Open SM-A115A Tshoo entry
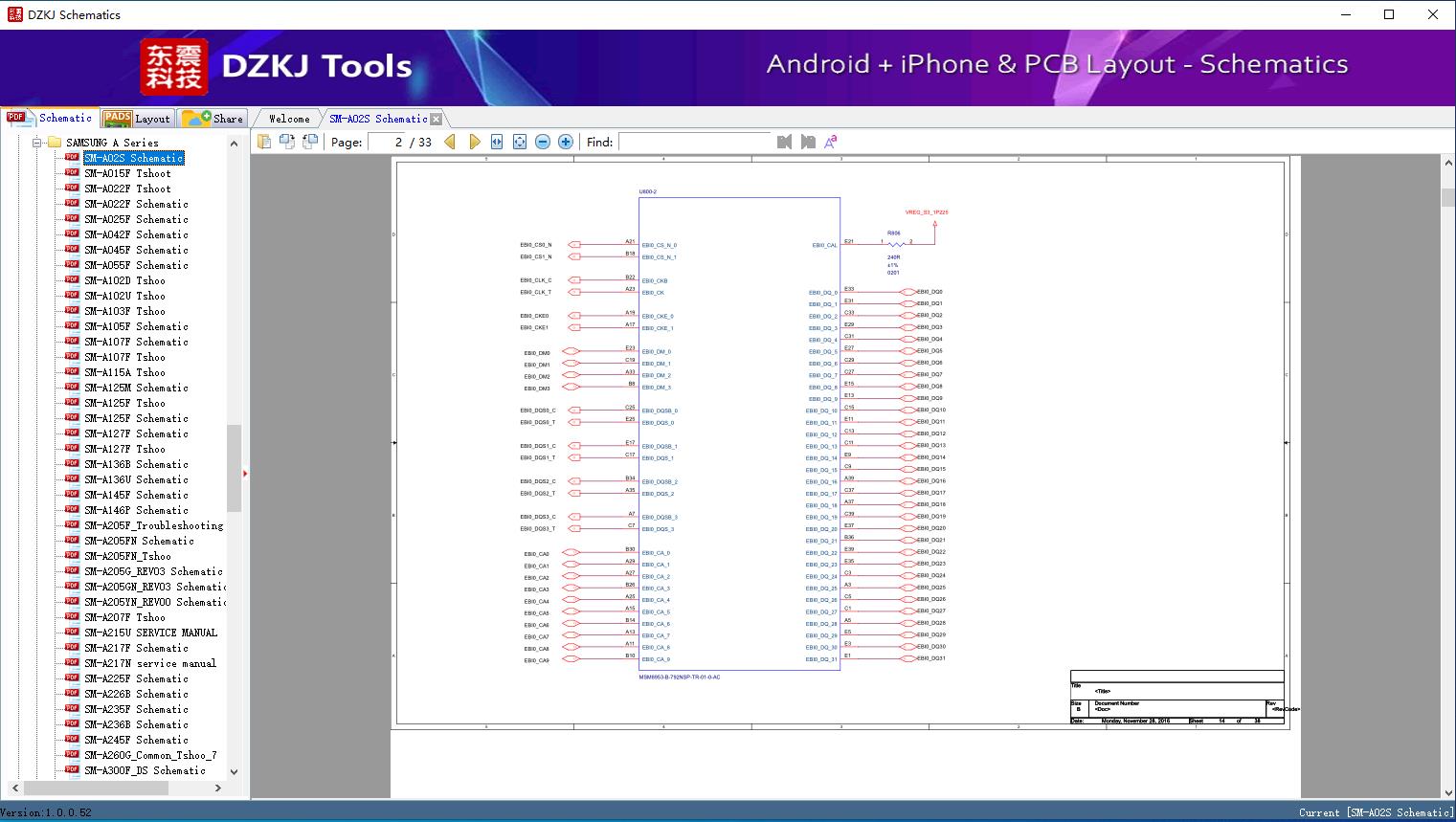1456x822 pixels. click(124, 372)
